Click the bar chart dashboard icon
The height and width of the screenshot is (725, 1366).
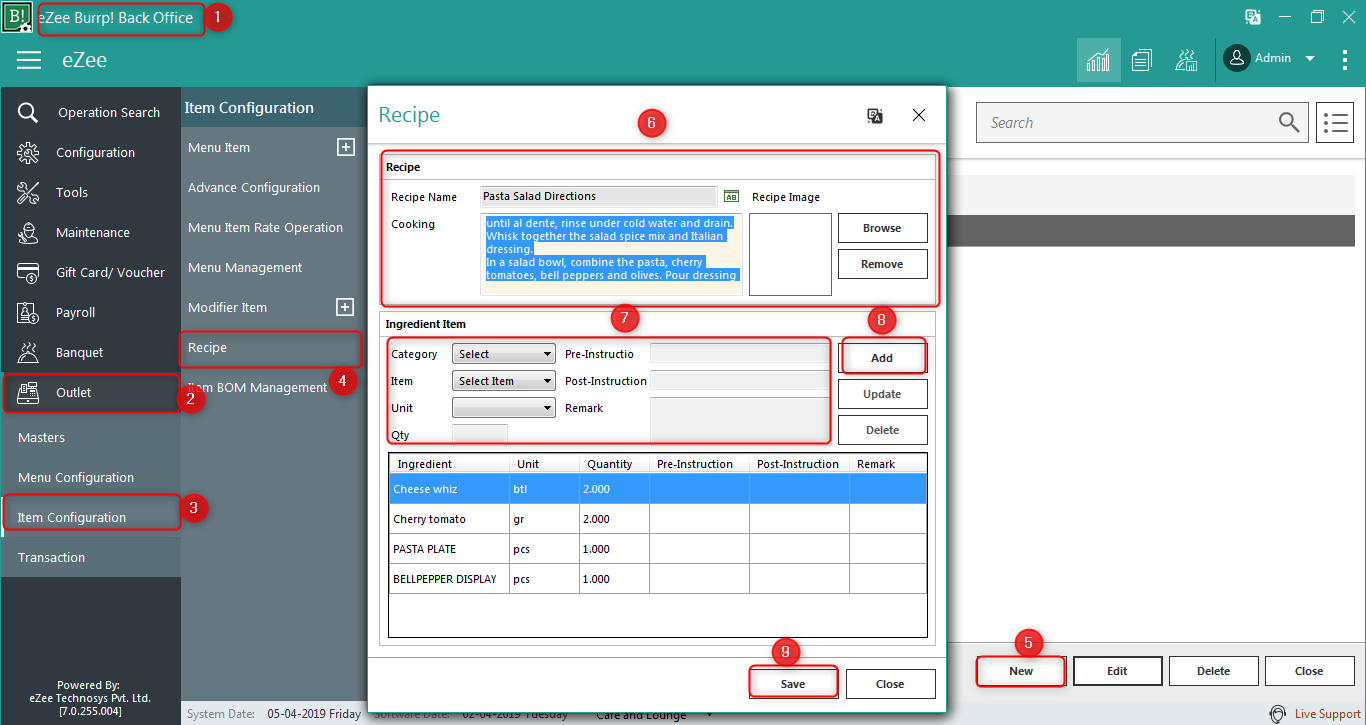coord(1098,60)
